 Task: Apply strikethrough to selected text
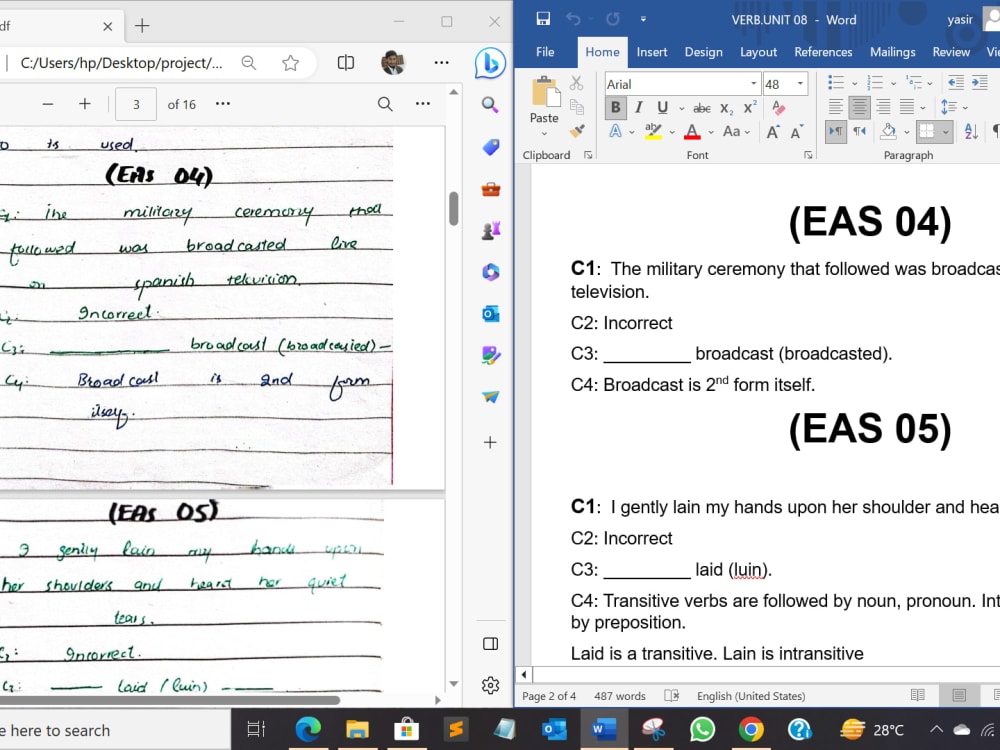(x=702, y=108)
